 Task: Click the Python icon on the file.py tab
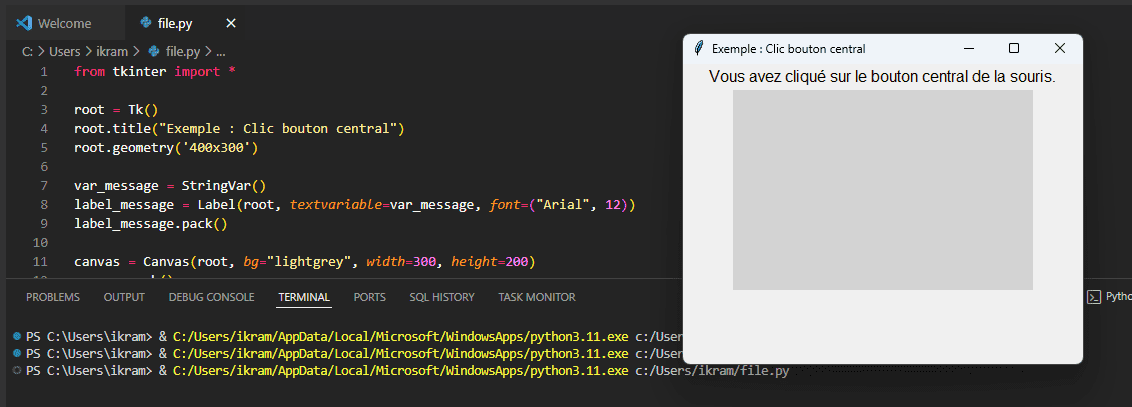click(145, 23)
